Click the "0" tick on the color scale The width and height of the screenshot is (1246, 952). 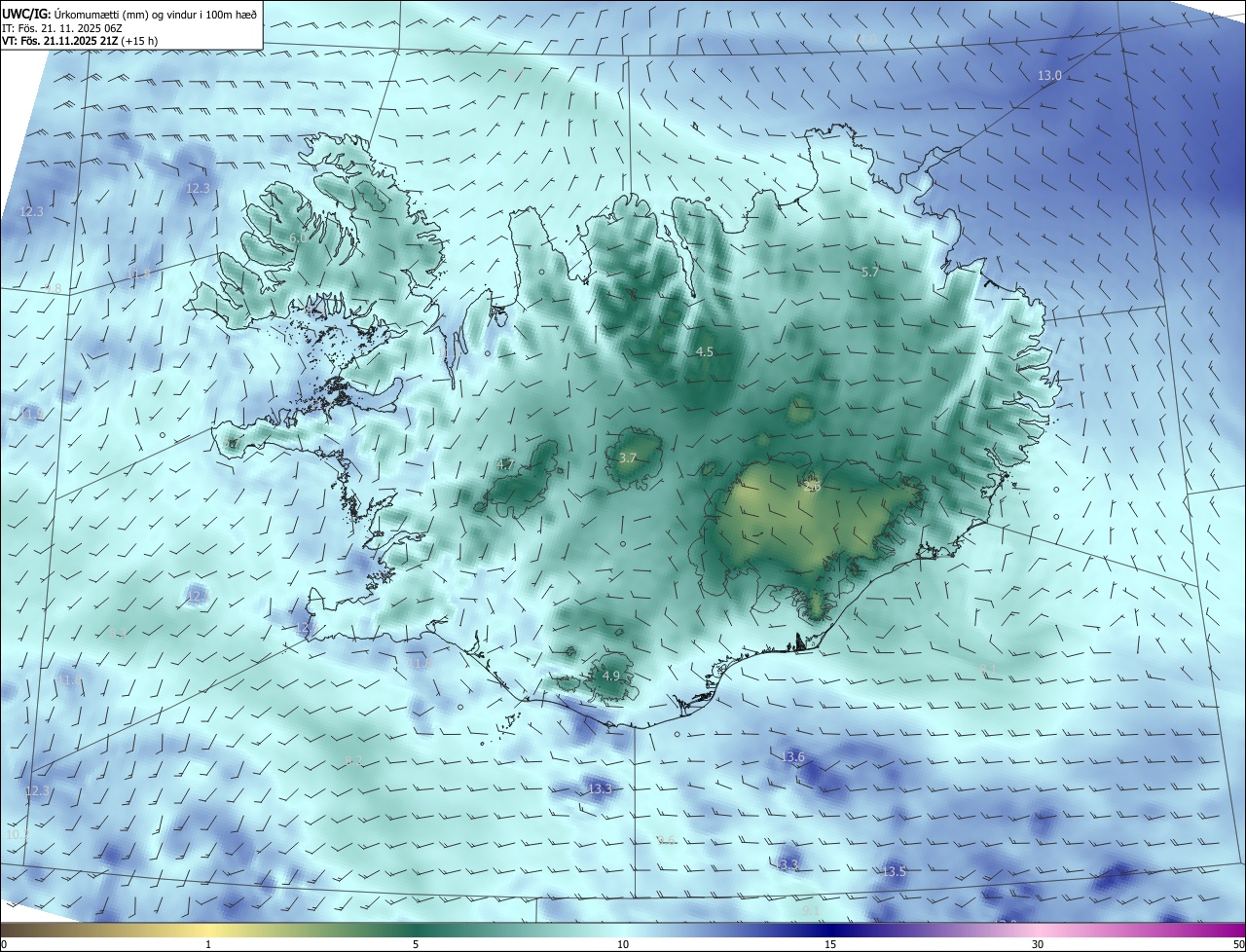[4, 944]
